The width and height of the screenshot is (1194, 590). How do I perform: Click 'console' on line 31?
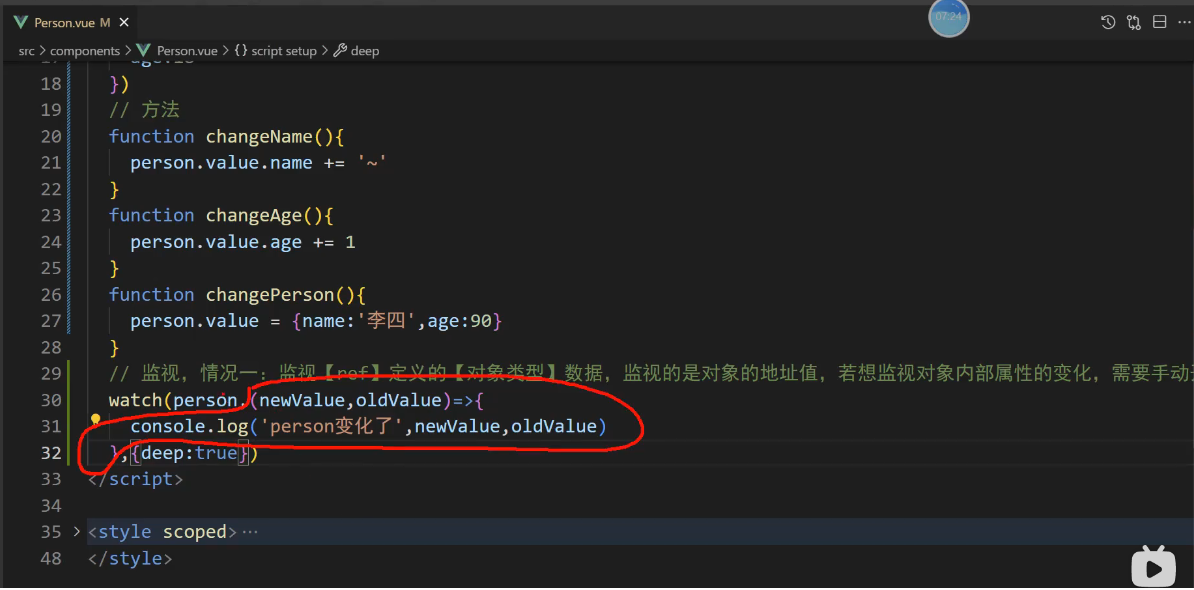click(x=168, y=426)
